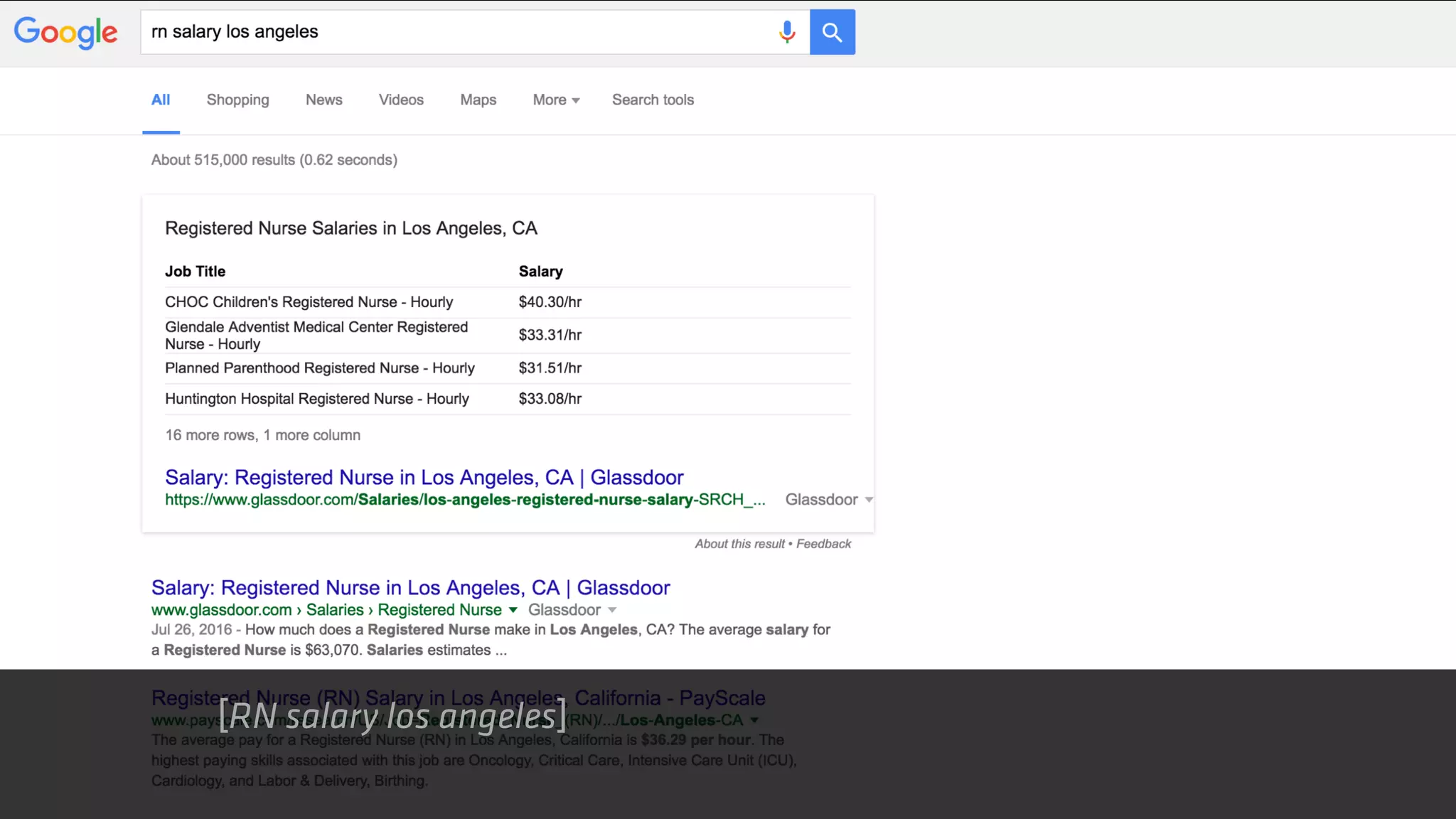Click the Google logo
Image resolution: width=1456 pixels, height=819 pixels.
[65, 32]
